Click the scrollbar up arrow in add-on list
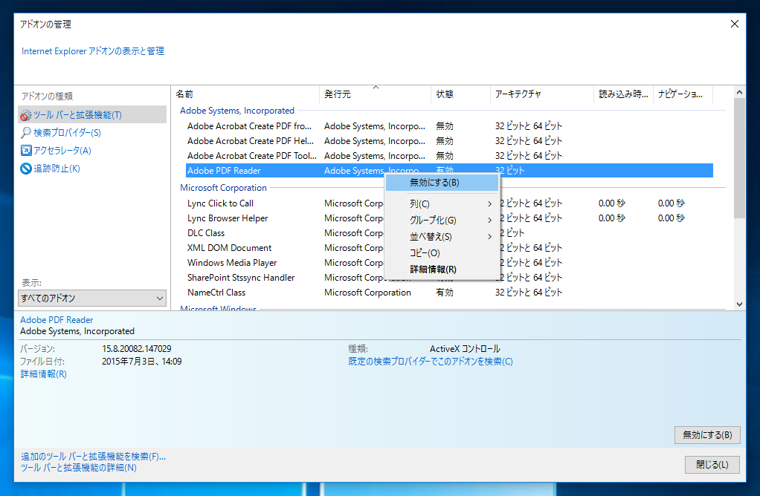760x496 pixels. [x=739, y=92]
